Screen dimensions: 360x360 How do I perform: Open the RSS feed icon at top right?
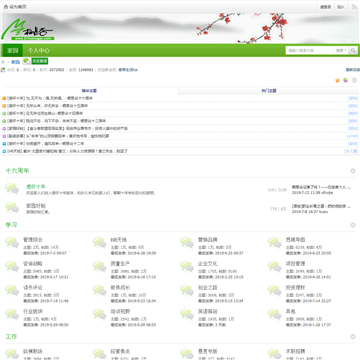[x=354, y=7]
